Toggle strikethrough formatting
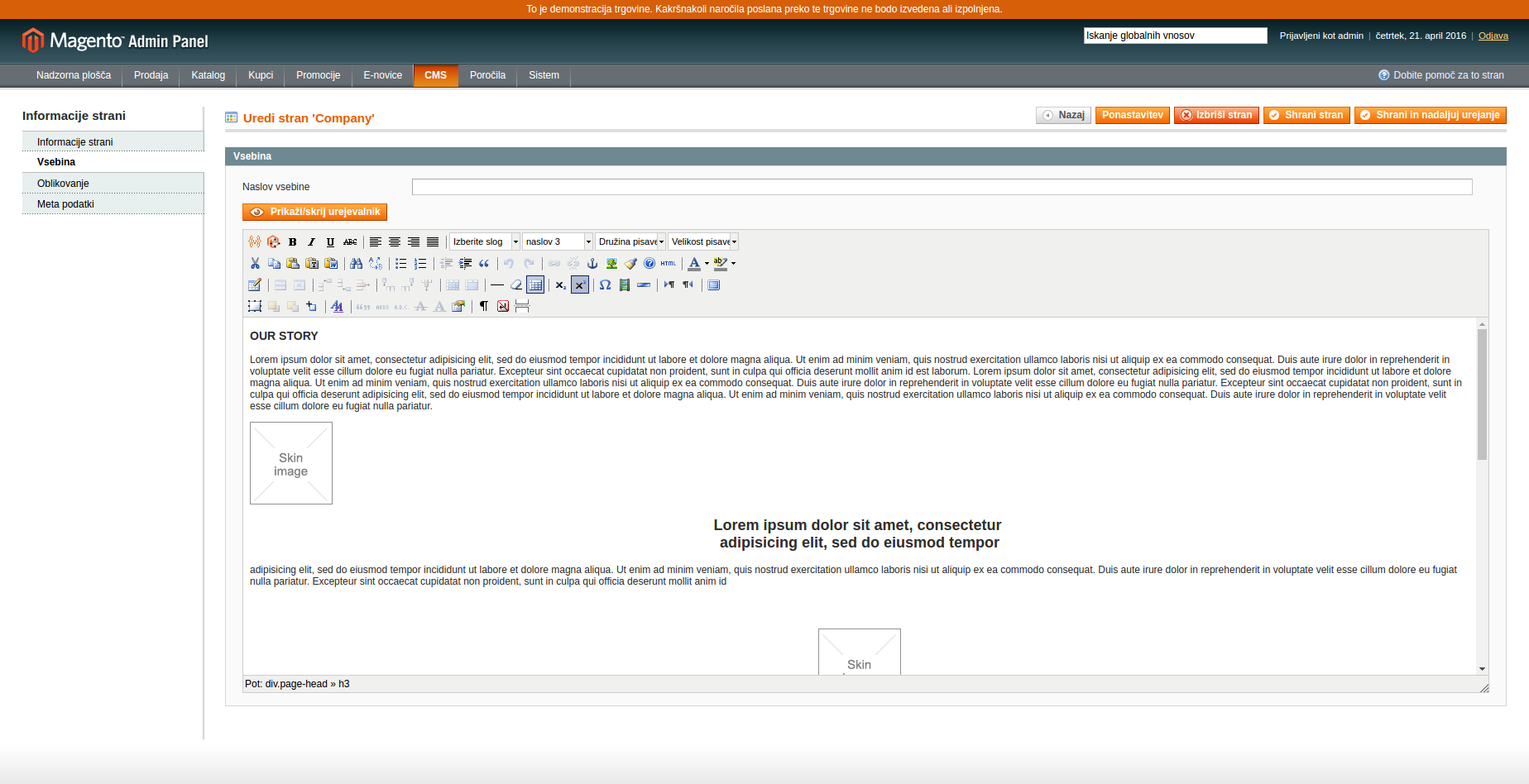Image resolution: width=1529 pixels, height=784 pixels. coord(350,241)
